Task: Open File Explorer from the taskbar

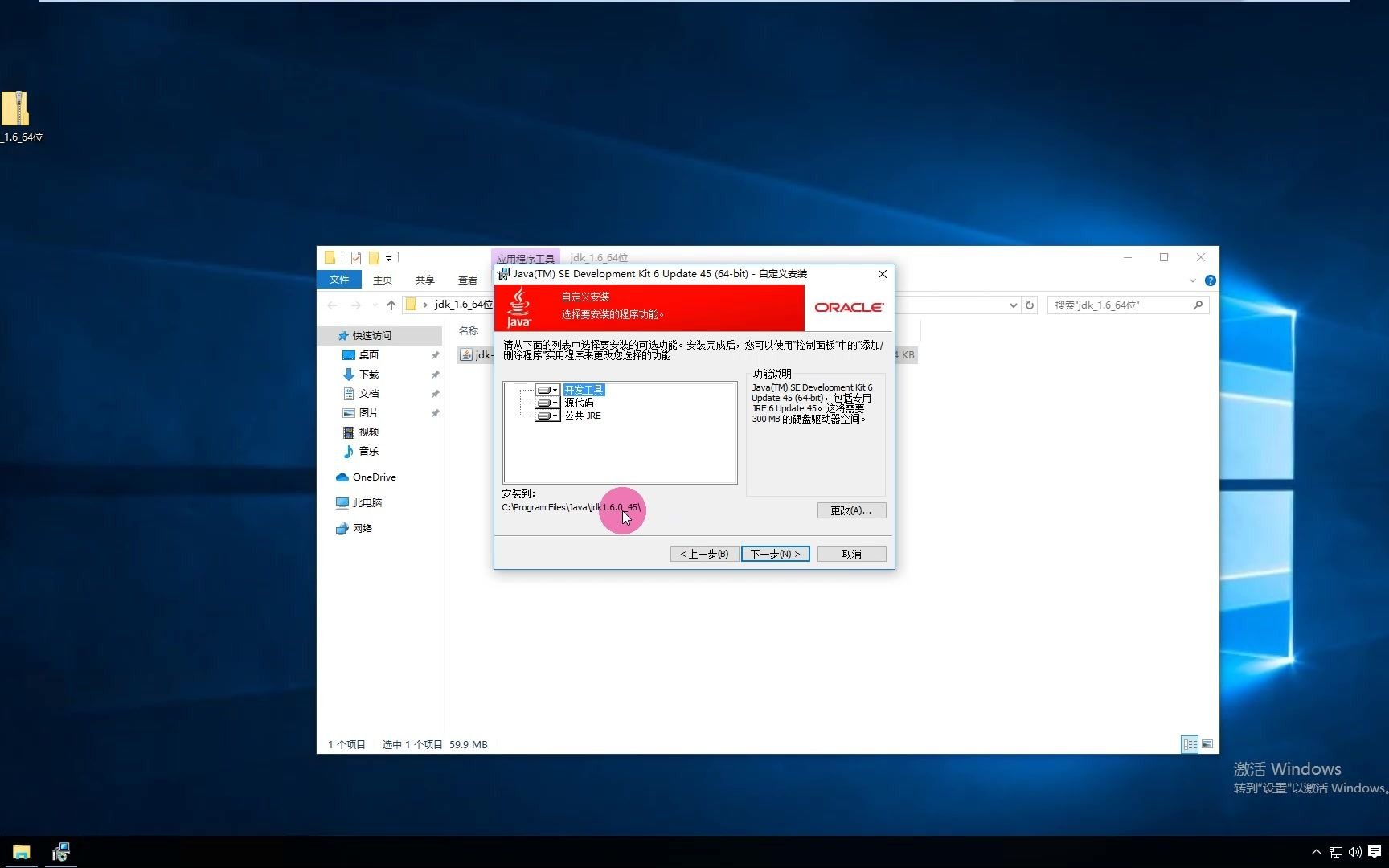Action: click(x=22, y=852)
